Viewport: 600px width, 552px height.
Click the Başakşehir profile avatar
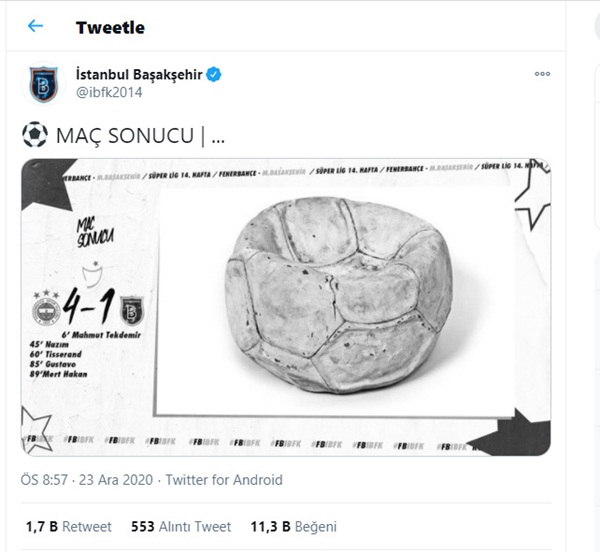[43, 84]
